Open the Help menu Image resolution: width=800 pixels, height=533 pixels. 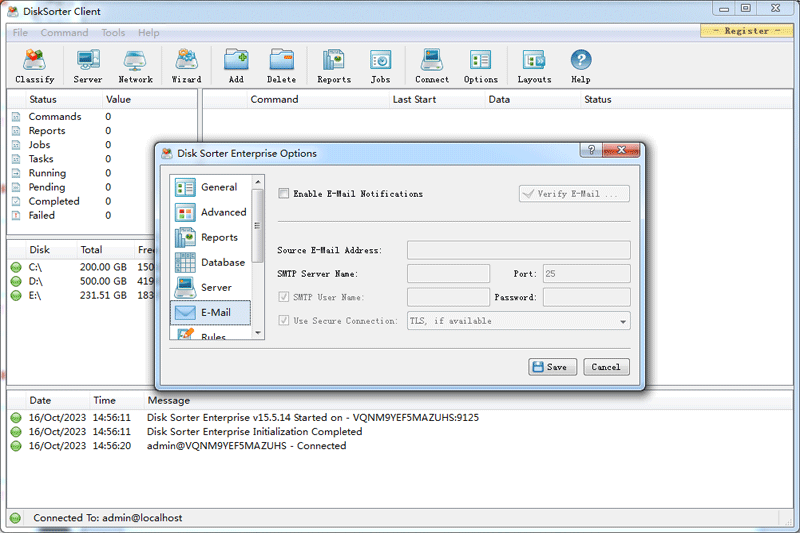[148, 33]
